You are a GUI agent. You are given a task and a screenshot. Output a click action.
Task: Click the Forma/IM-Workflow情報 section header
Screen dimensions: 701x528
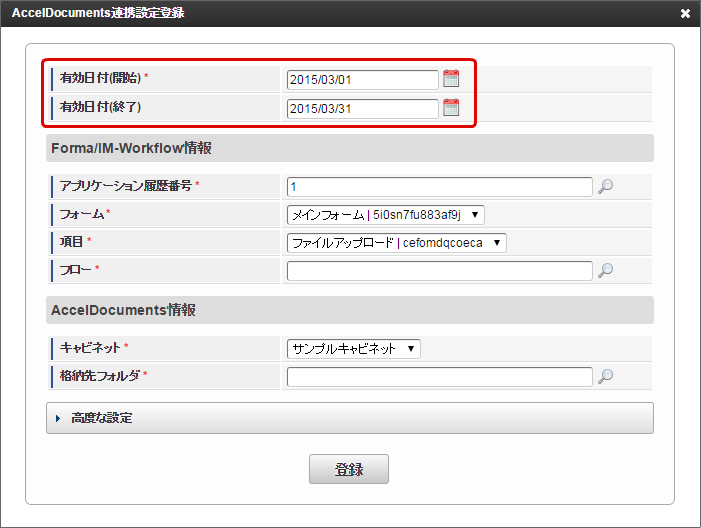click(x=350, y=148)
